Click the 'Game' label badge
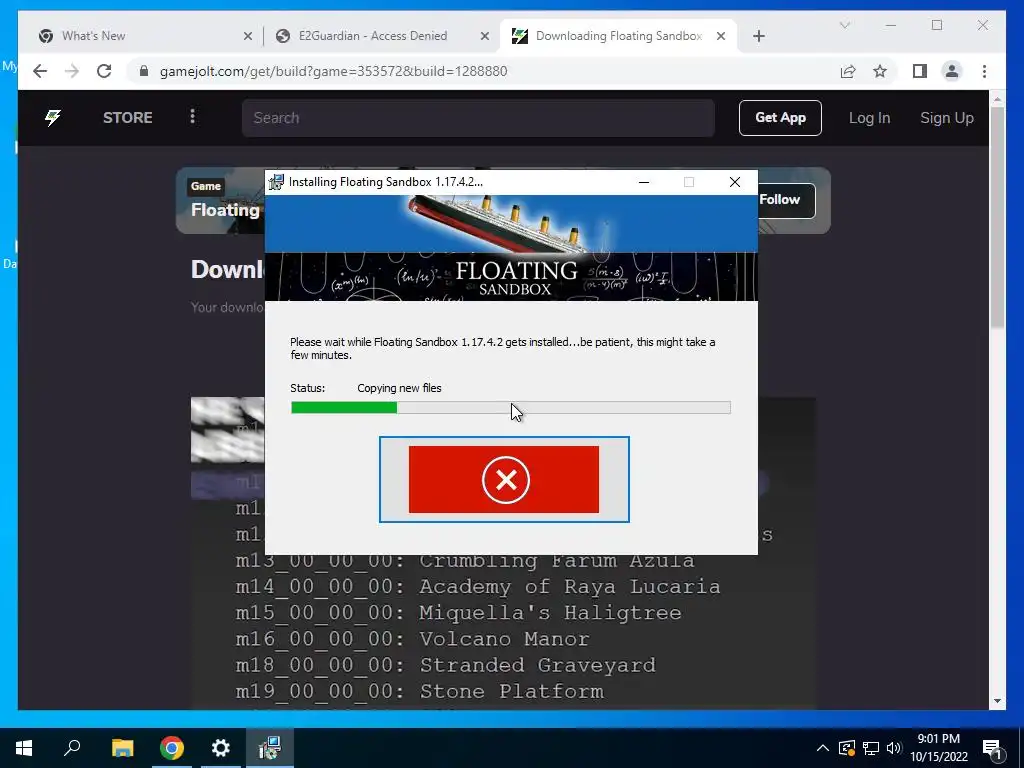Viewport: 1024px width, 768px height. (x=206, y=186)
